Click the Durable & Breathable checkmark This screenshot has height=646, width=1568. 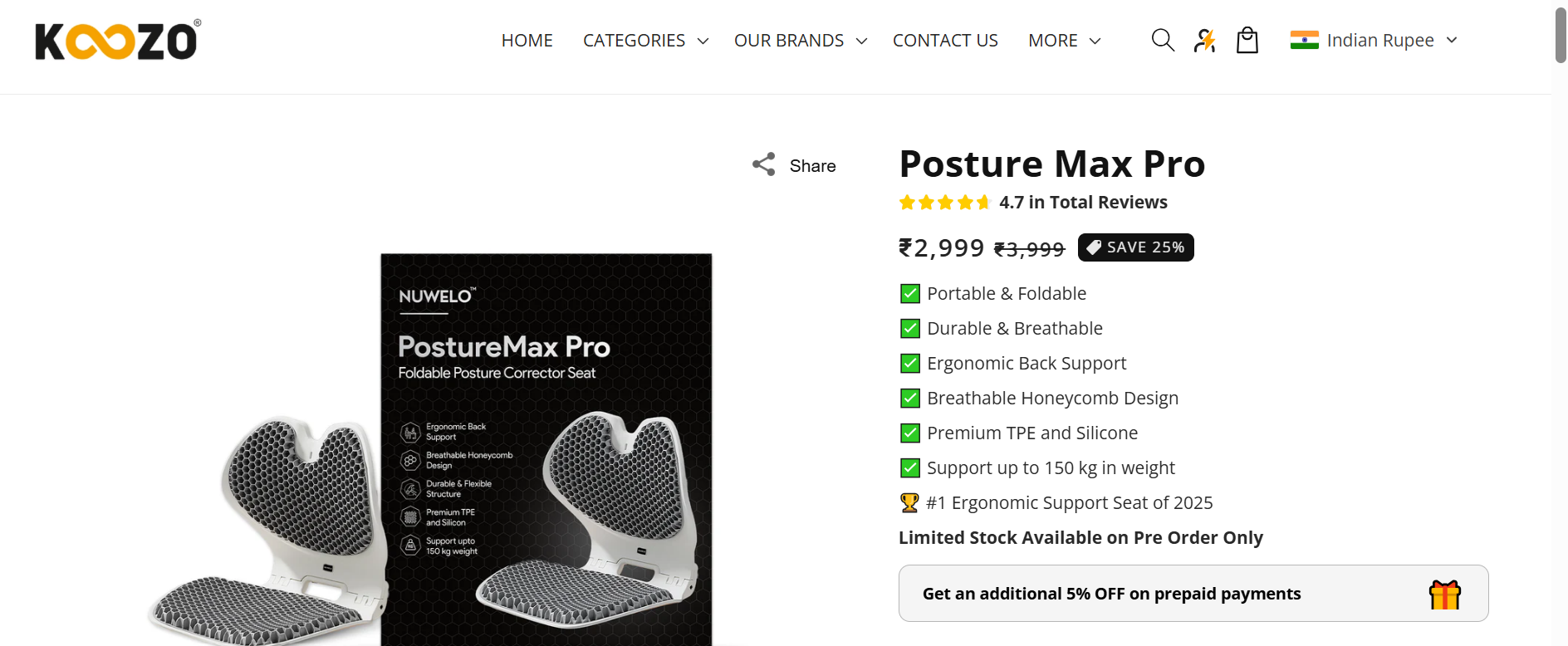pos(910,328)
